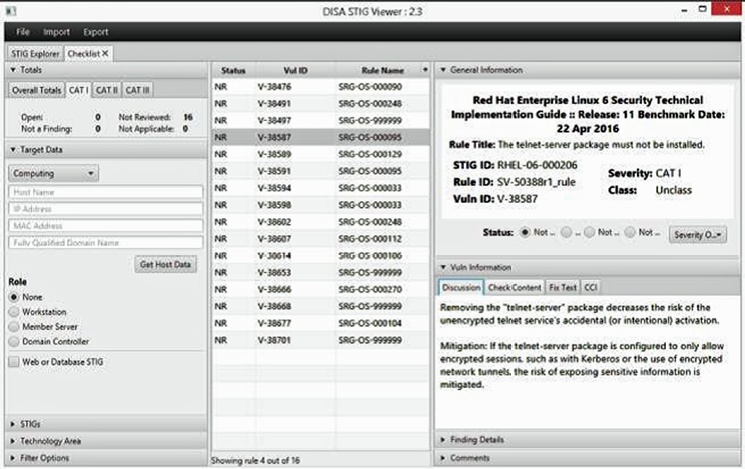Switch to the Fix Text tab
Viewport: 745px width, 469px height.
click(563, 287)
